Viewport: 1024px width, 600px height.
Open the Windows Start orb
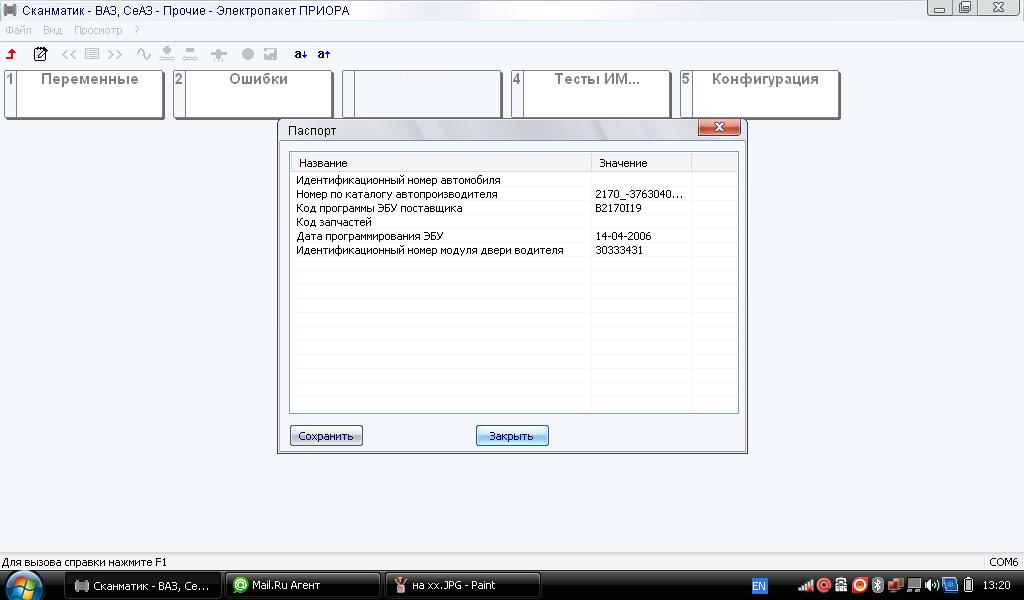(24, 586)
